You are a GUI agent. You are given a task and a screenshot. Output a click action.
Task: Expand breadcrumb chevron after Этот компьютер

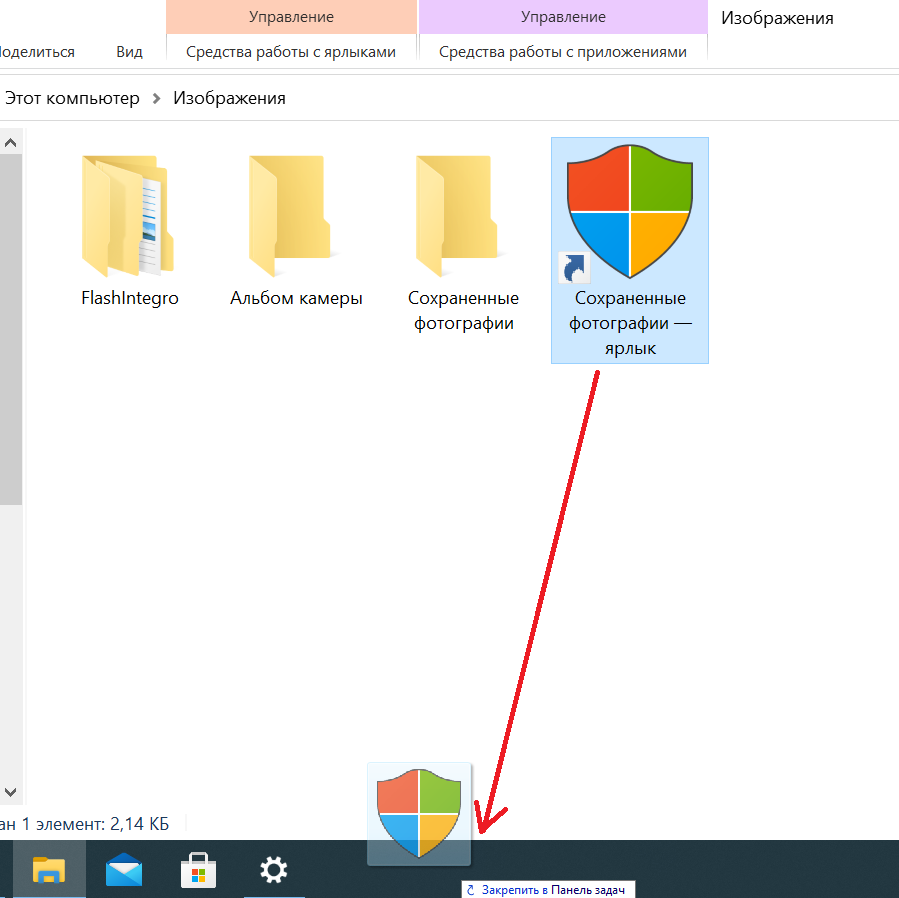tap(156, 99)
